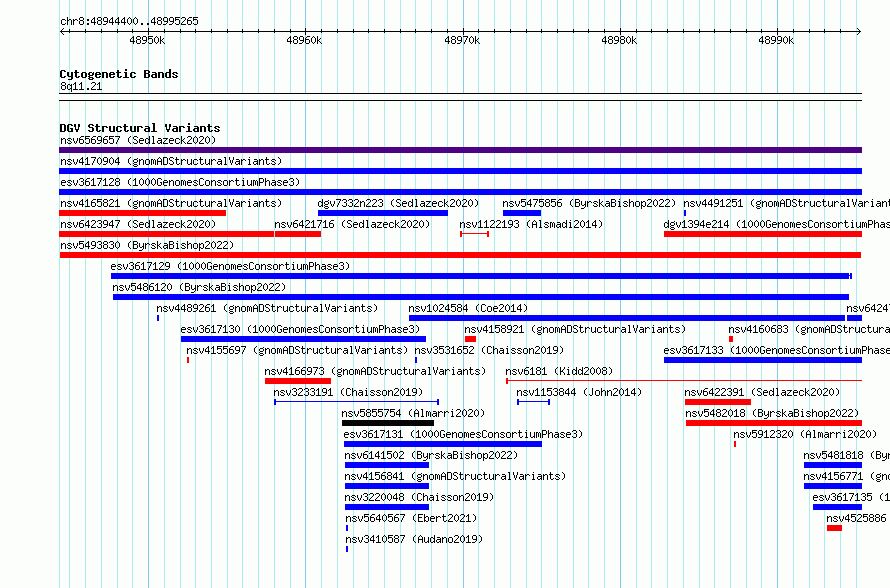The height and width of the screenshot is (588, 890).
Task: Open the nsv5475856 (ByrskaBishop2022) variant label
Action: pyautogui.click(x=589, y=203)
